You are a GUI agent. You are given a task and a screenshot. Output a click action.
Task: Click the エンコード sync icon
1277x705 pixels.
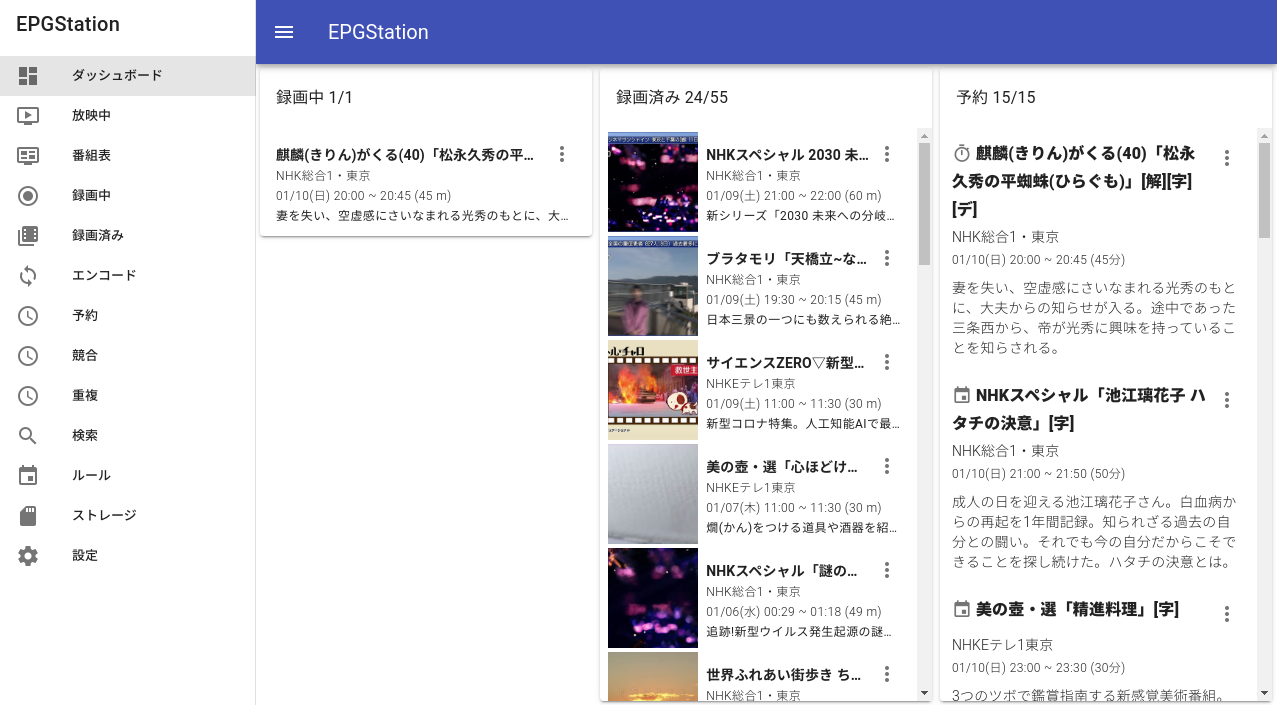28,275
